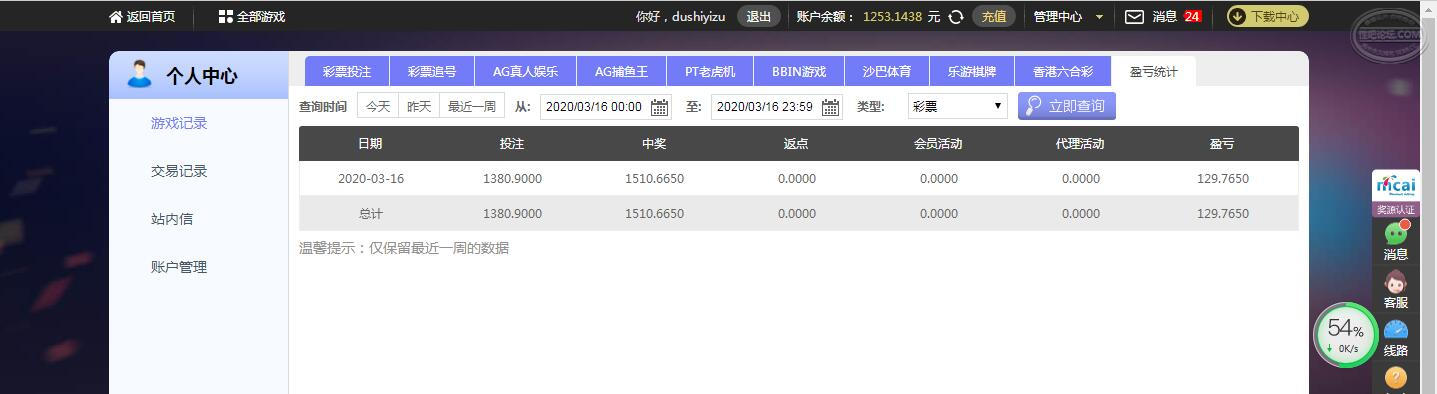Click the 返点 column header
1437x394 pixels.
coord(796,144)
